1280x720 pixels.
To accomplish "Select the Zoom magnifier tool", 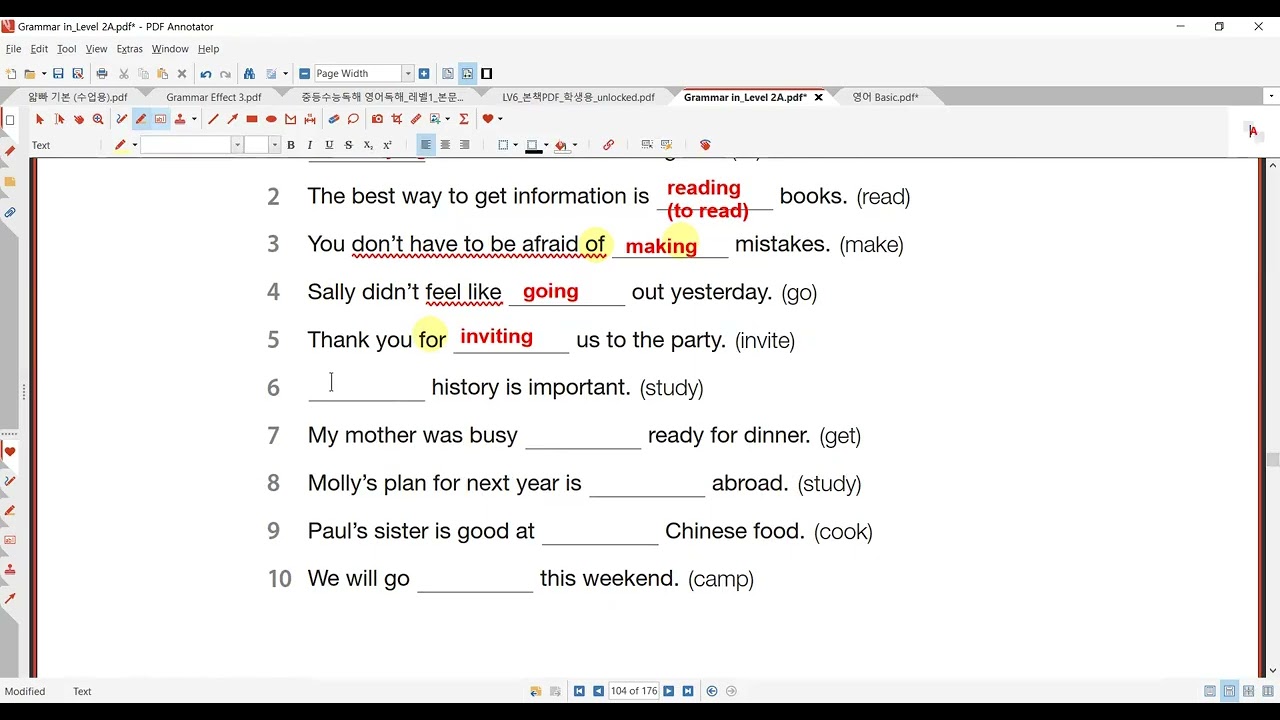I will point(98,119).
